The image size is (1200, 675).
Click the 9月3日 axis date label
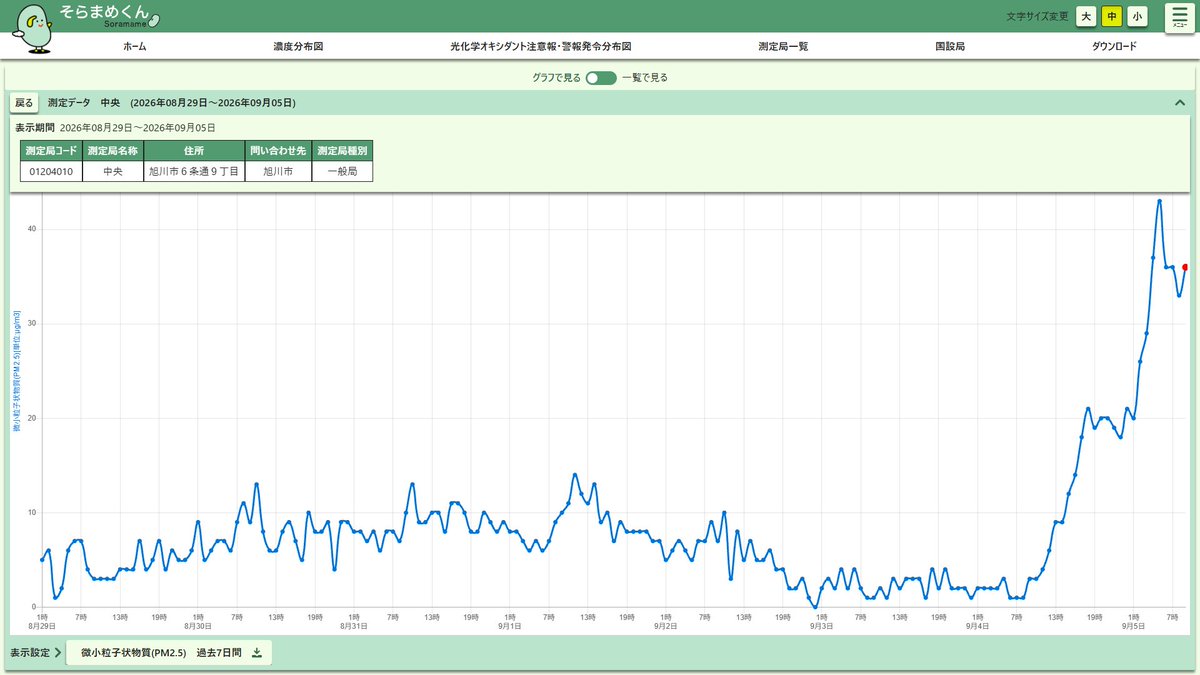click(x=821, y=625)
